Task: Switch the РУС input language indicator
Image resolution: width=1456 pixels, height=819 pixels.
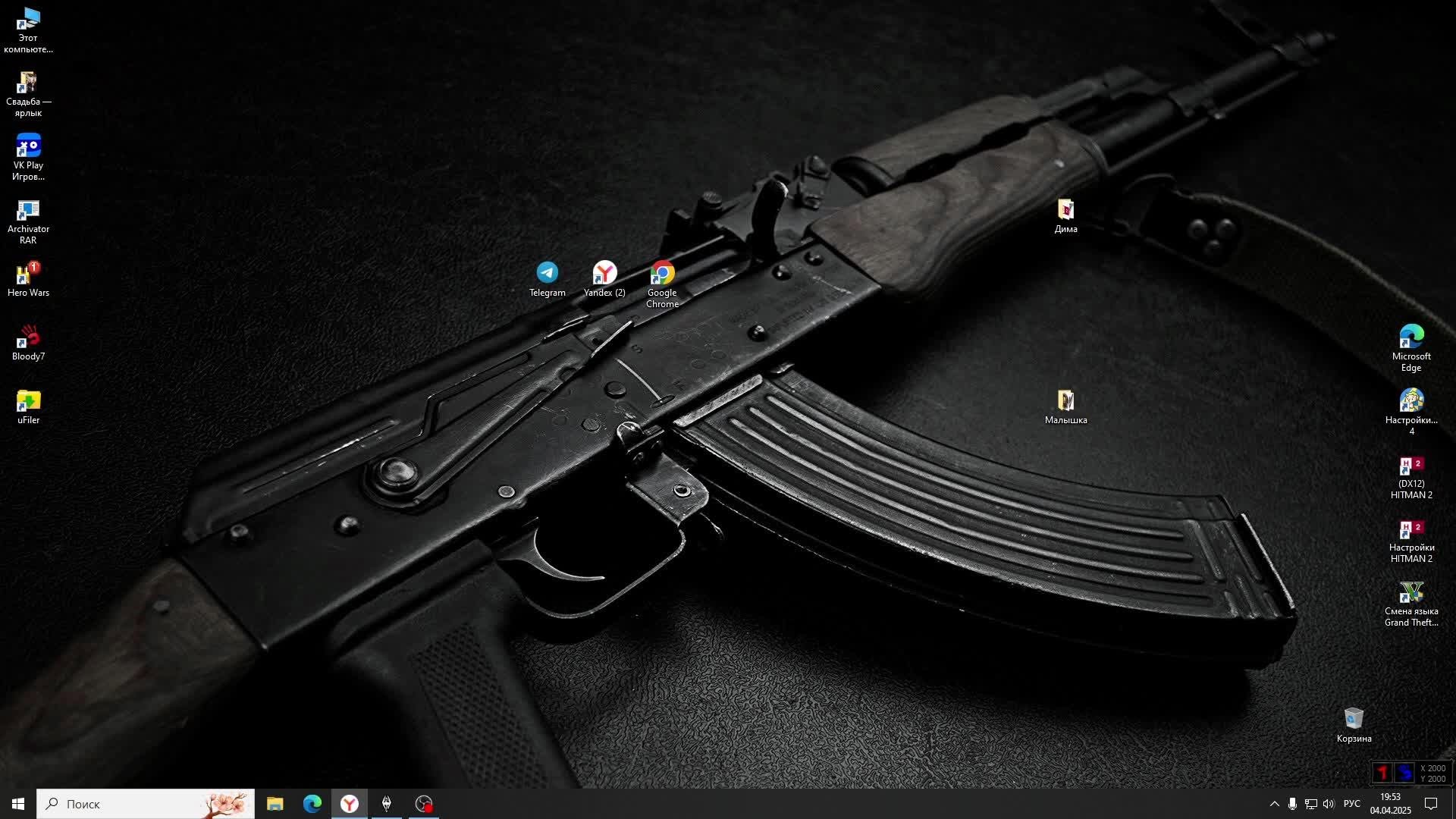Action: pos(1351,804)
